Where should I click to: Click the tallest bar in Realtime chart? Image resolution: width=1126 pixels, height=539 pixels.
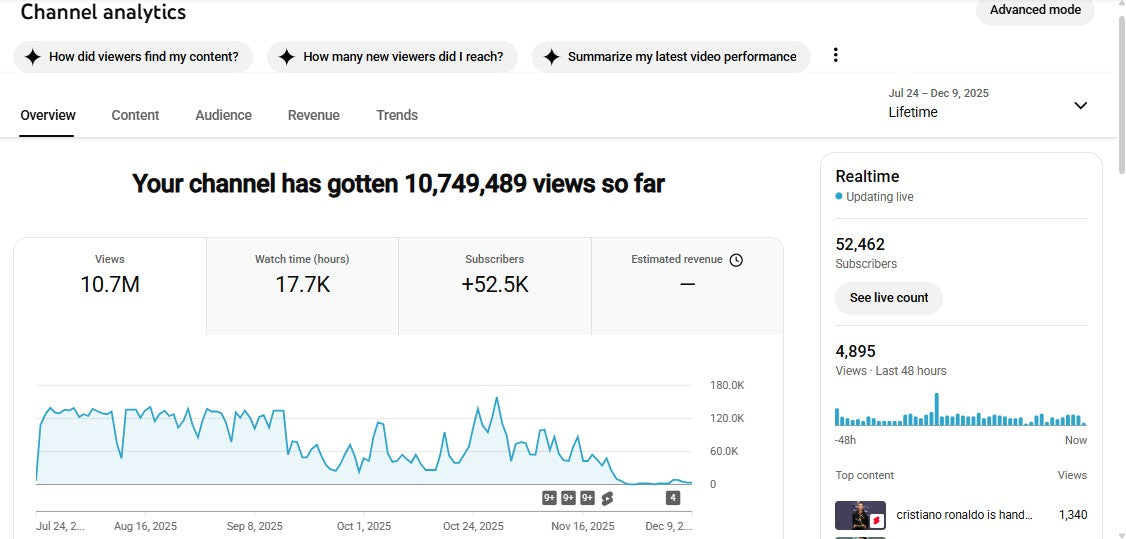point(937,410)
